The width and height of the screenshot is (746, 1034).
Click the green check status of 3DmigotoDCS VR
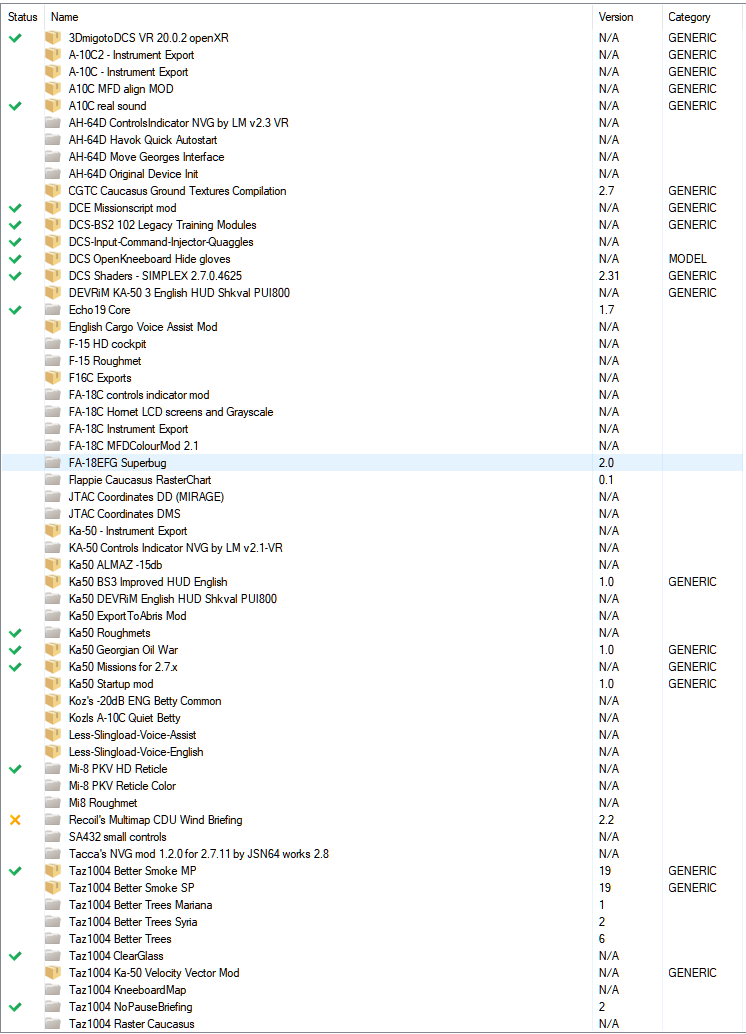[15, 38]
